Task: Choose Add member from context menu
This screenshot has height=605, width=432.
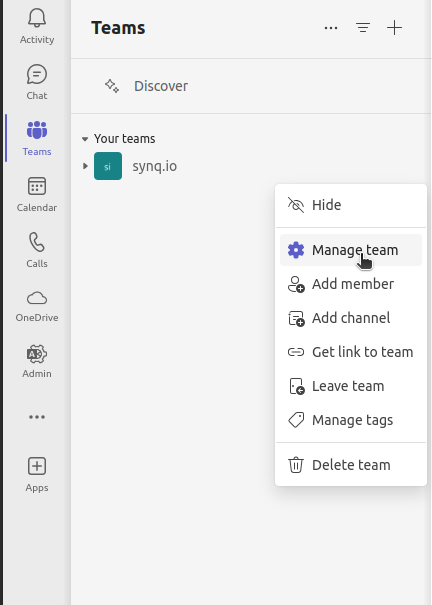Action: (x=351, y=284)
